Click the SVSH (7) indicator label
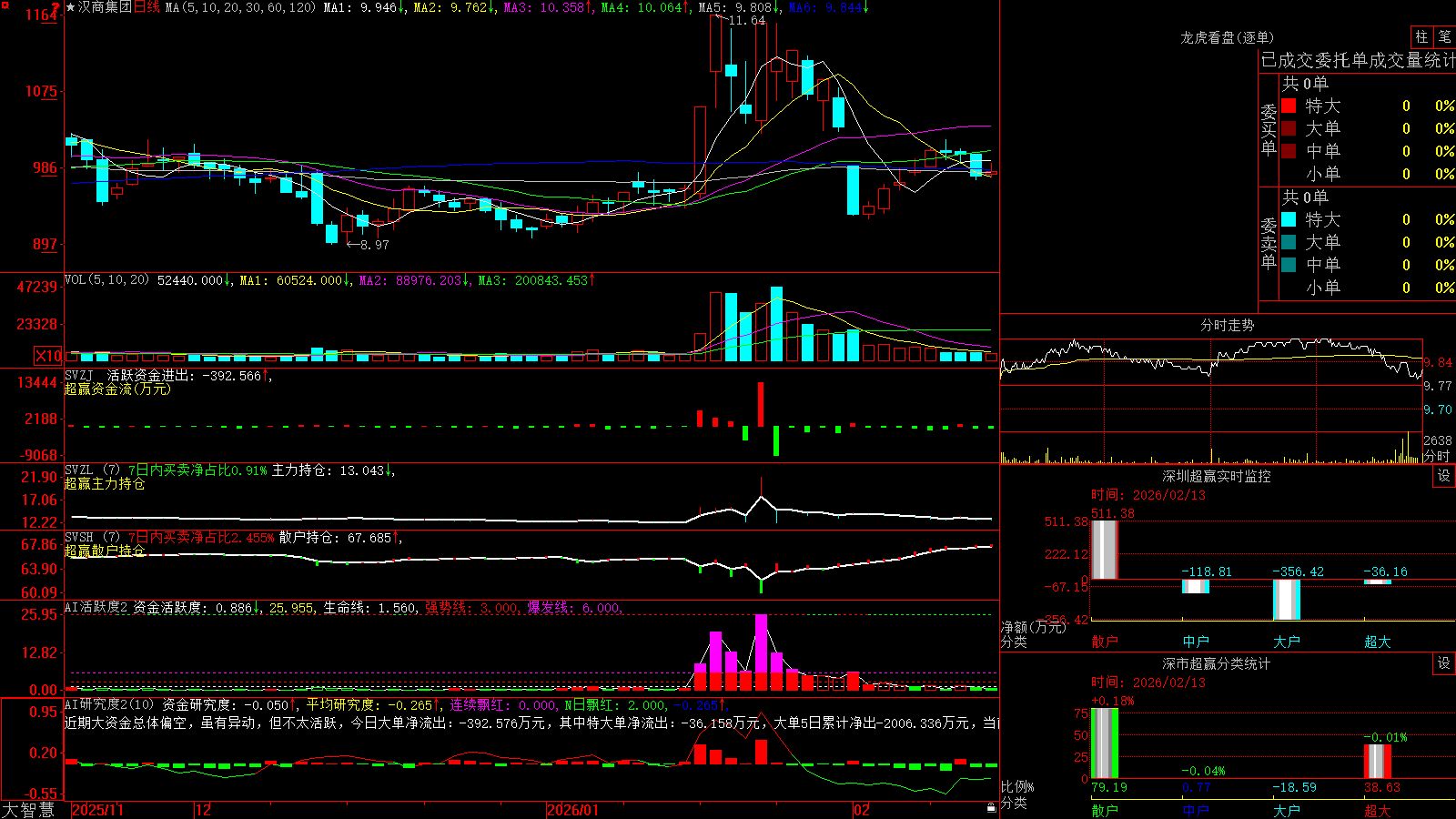This screenshot has height=819, width=1456. pyautogui.click(x=92, y=538)
